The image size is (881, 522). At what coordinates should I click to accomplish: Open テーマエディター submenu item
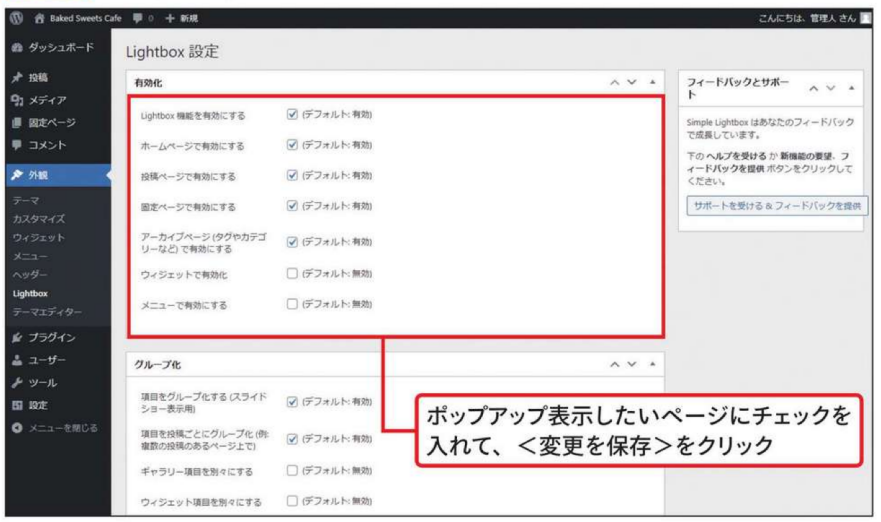(47, 312)
